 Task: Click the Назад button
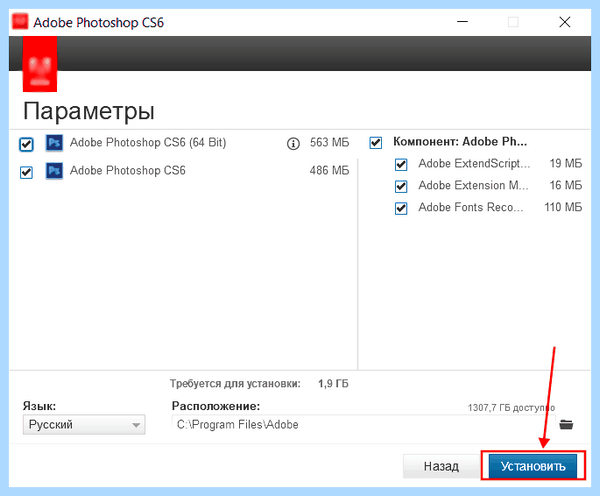point(441,466)
